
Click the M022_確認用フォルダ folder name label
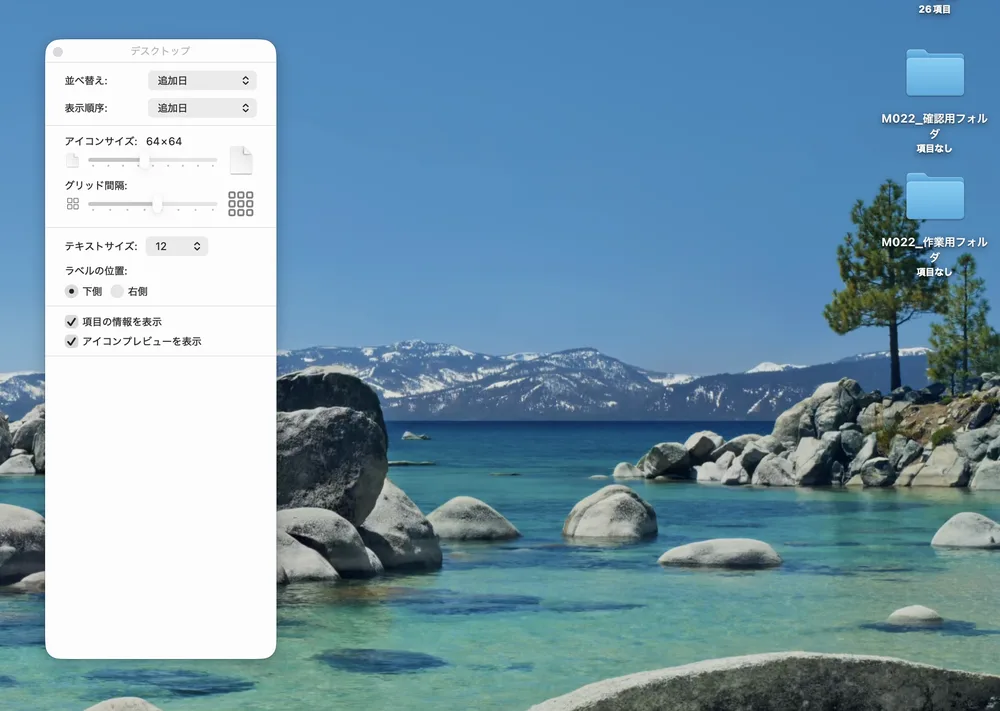point(934,126)
